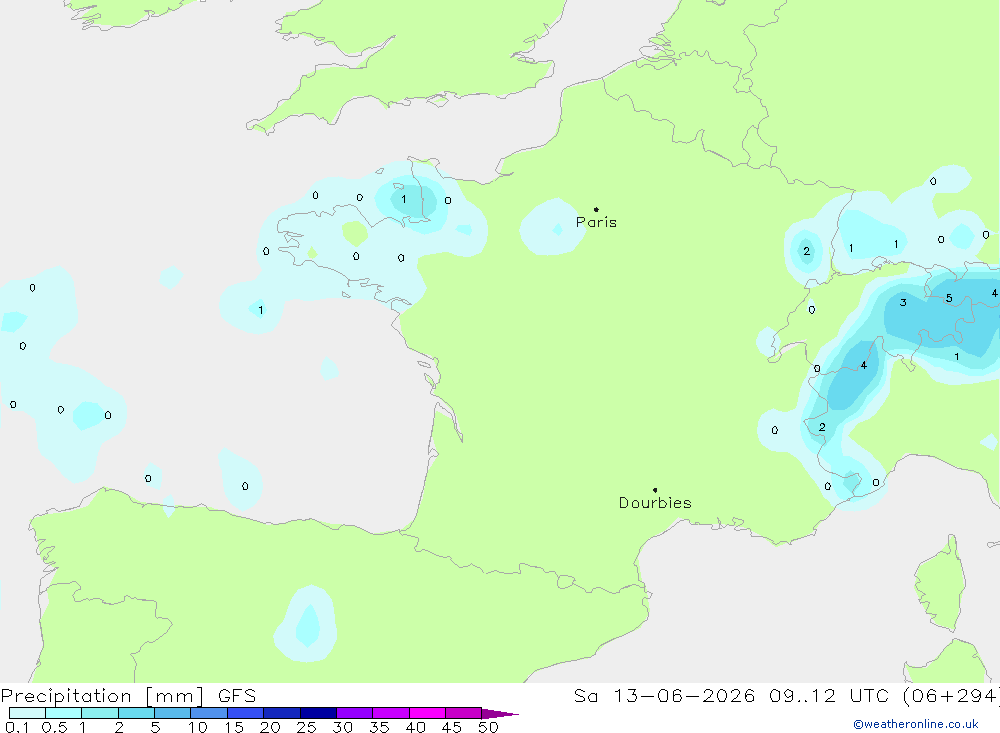Select the 5–10 mm legend swatch

click(x=173, y=713)
